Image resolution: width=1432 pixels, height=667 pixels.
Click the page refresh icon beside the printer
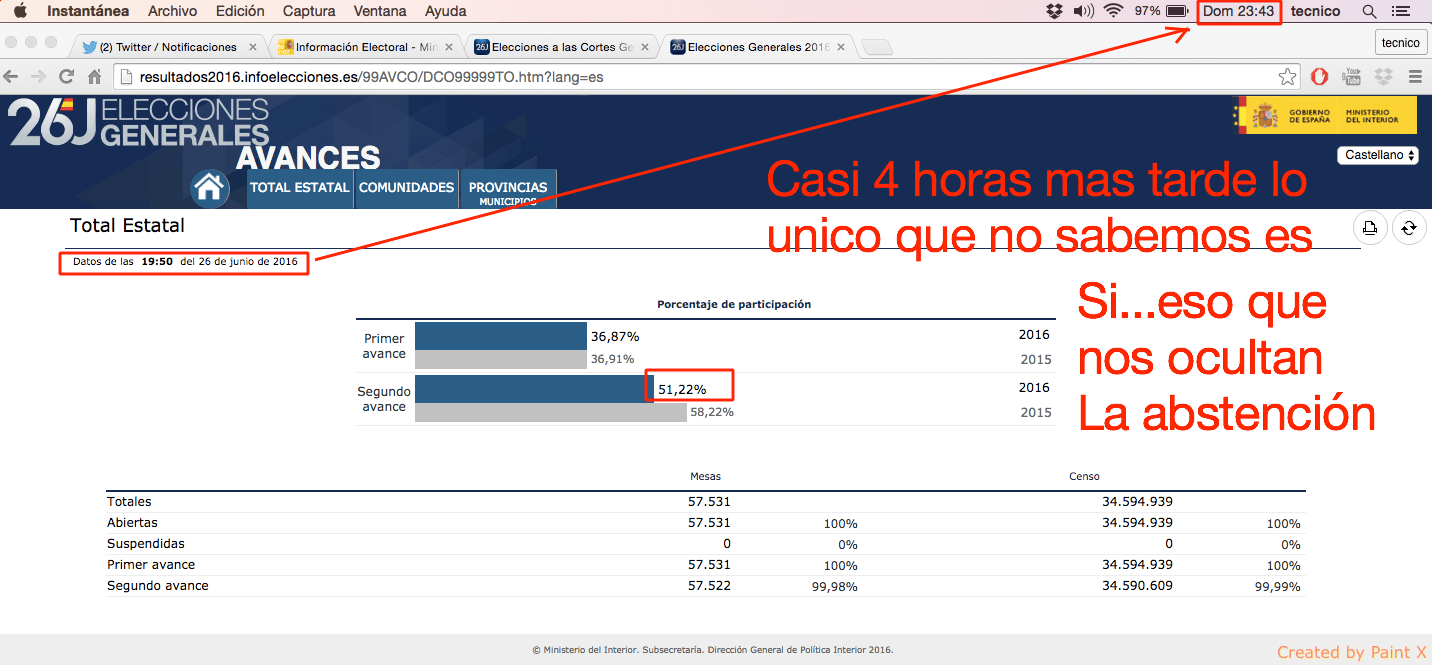click(1408, 228)
